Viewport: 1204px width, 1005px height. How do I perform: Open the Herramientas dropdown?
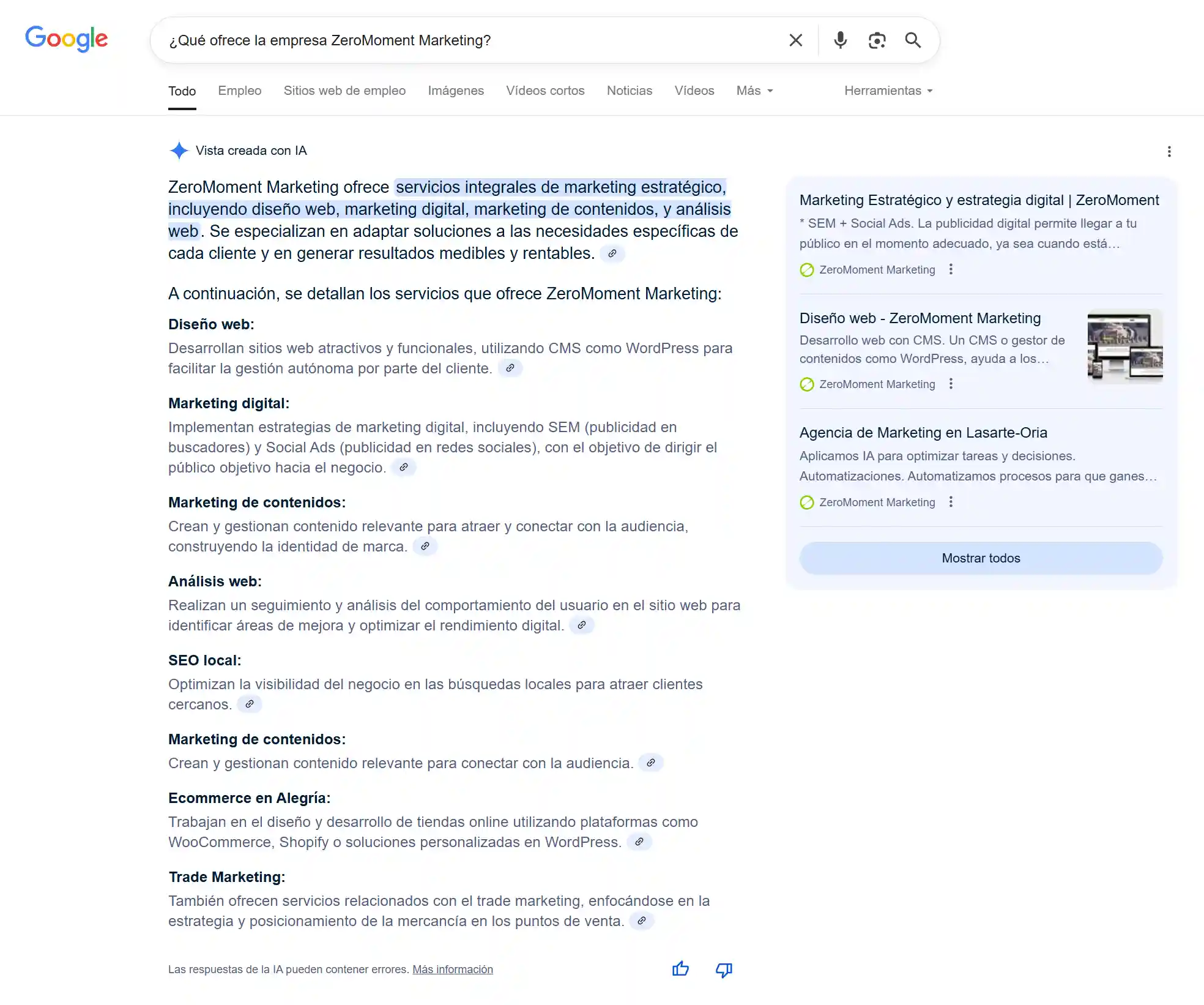[x=888, y=91]
